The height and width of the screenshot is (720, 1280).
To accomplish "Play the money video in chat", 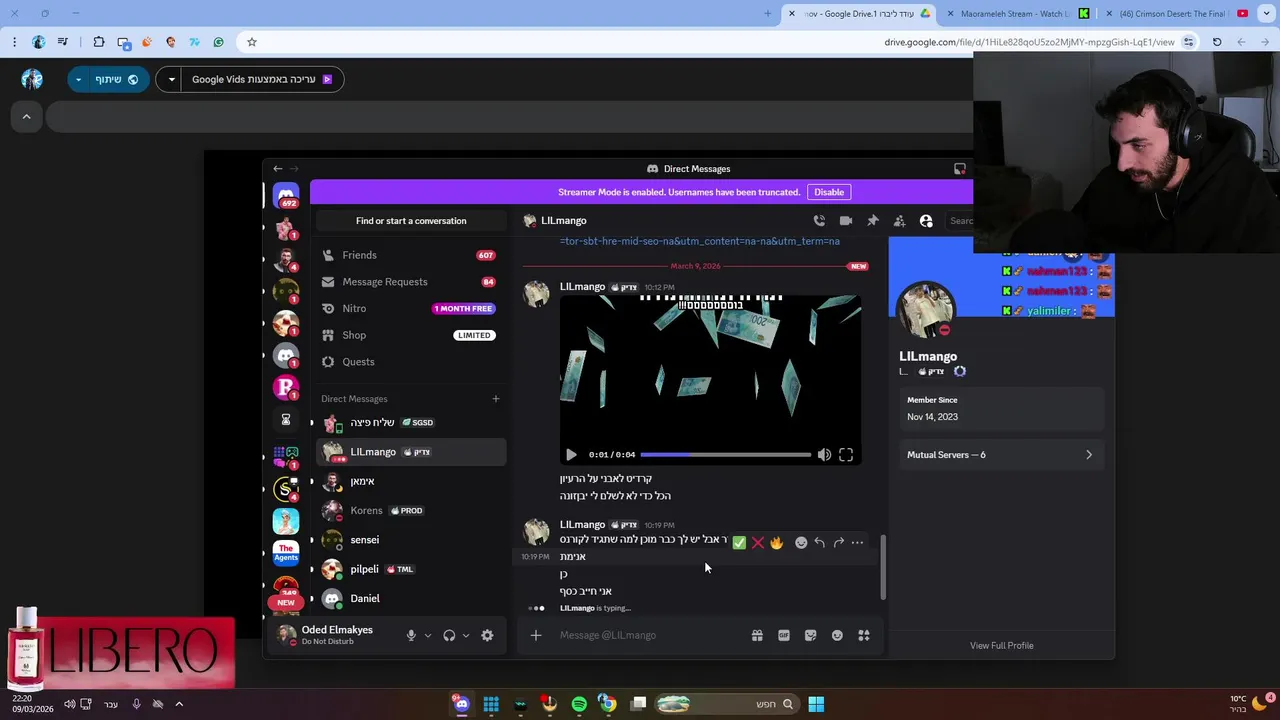I will click(571, 455).
